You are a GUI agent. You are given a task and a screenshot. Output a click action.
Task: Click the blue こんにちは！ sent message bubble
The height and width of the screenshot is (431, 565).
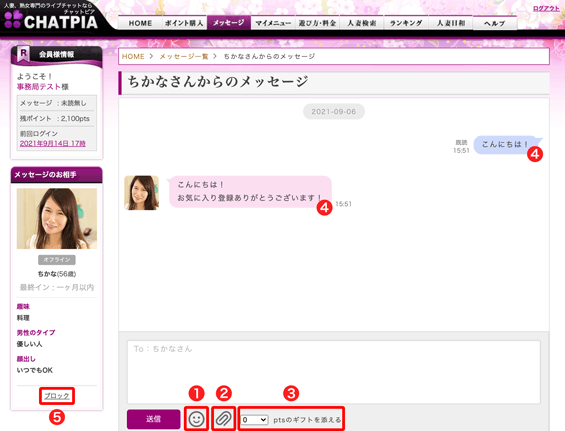click(x=507, y=145)
